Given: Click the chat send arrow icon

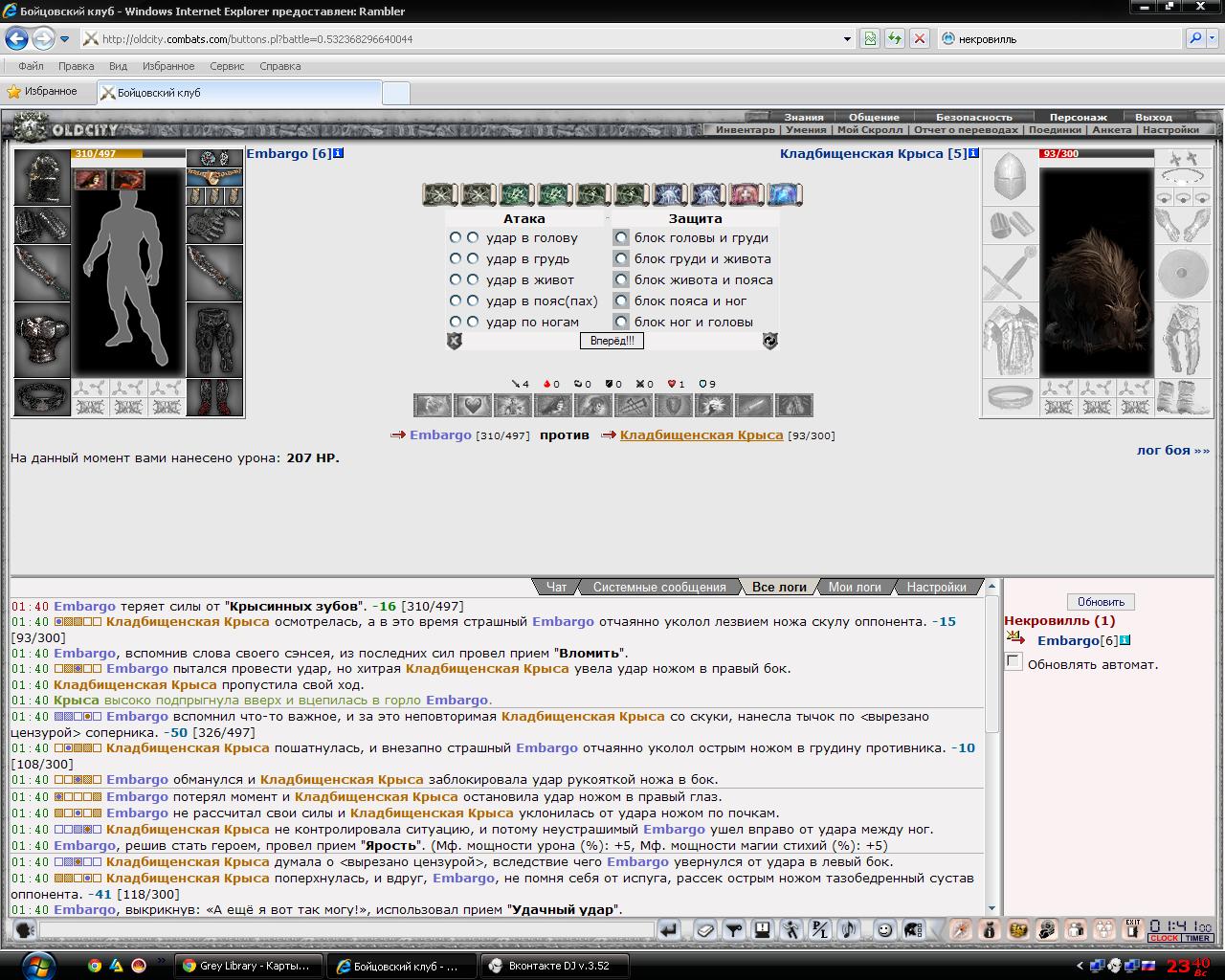Looking at the screenshot, I should (x=669, y=929).
